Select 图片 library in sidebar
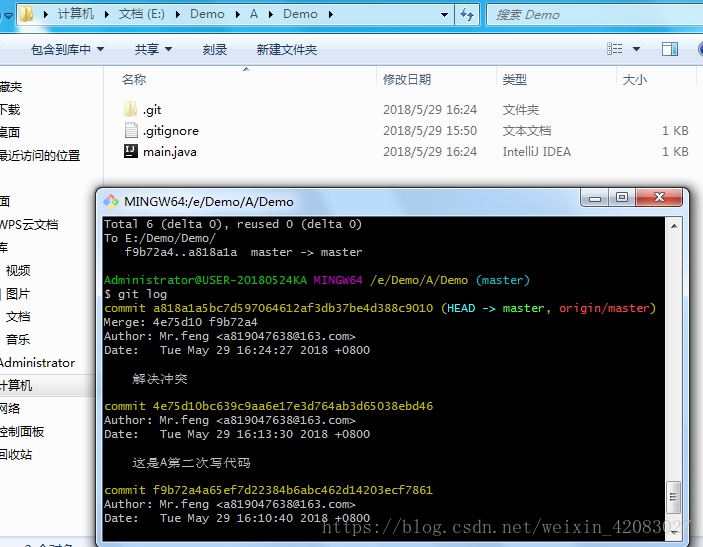Image resolution: width=703 pixels, height=547 pixels. (x=18, y=294)
